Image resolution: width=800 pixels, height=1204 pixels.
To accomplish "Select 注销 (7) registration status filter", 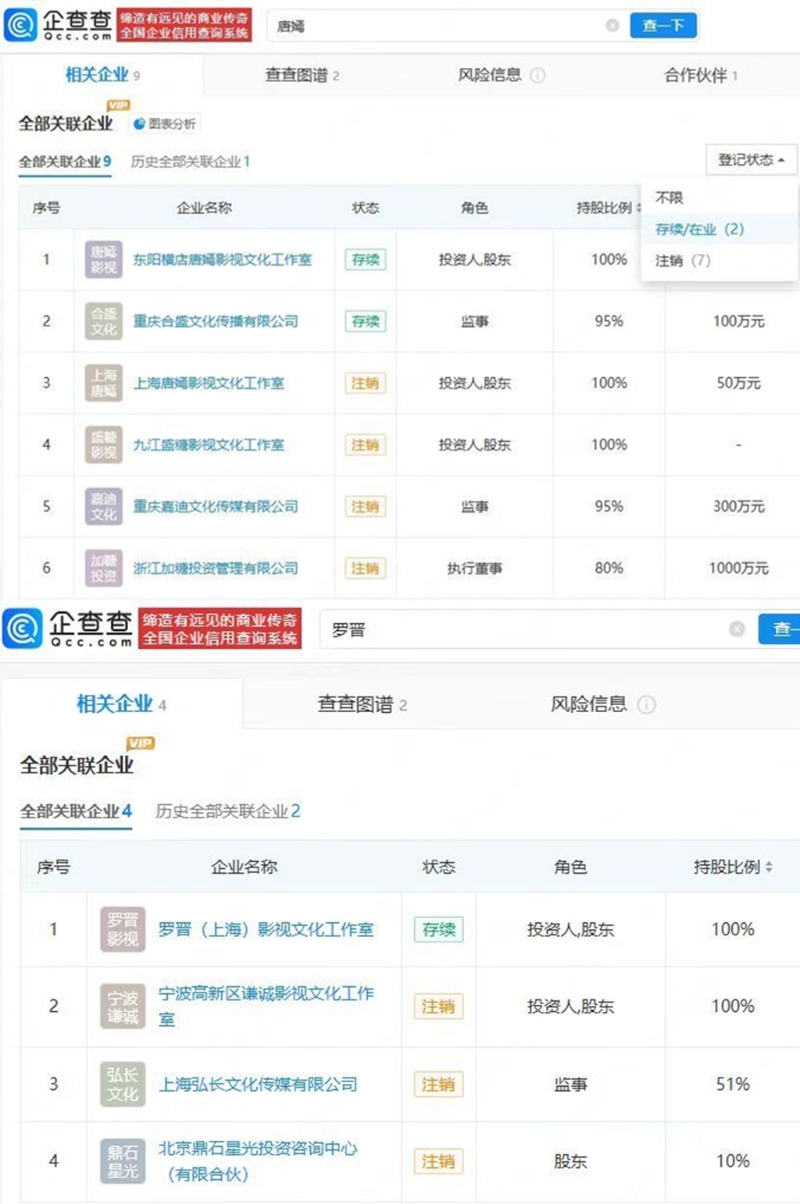I will point(684,262).
